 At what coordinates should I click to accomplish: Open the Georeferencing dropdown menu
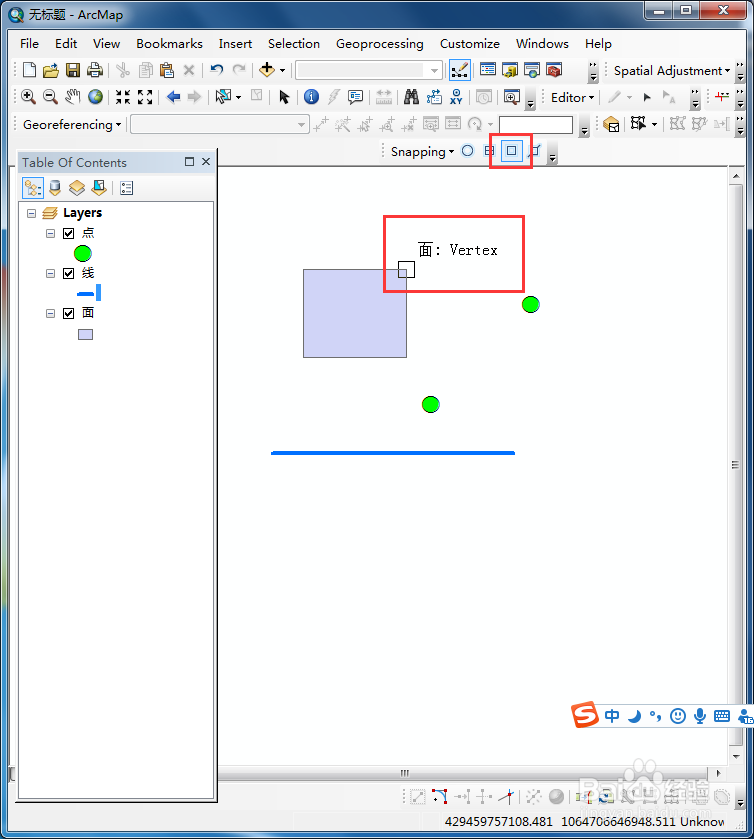pyautogui.click(x=72, y=125)
